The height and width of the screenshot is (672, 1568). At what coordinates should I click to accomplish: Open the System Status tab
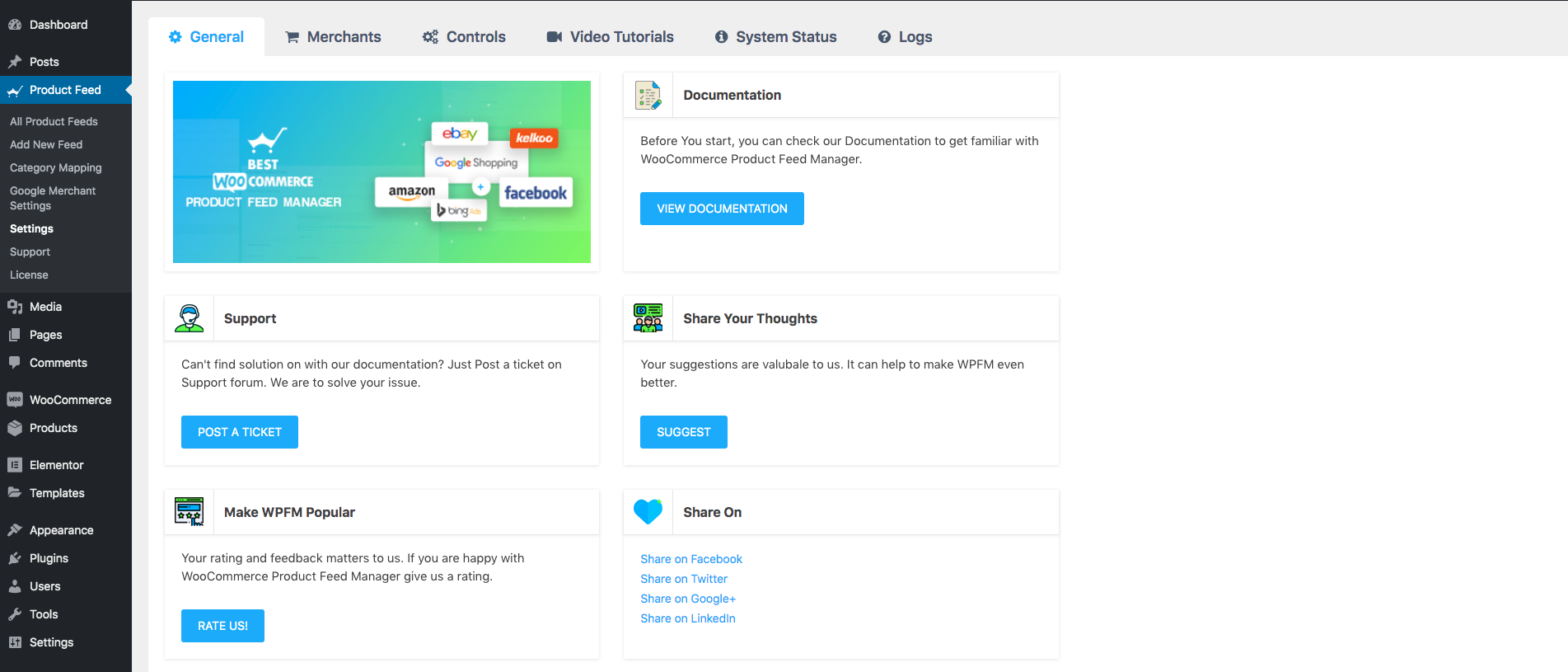coord(775,37)
